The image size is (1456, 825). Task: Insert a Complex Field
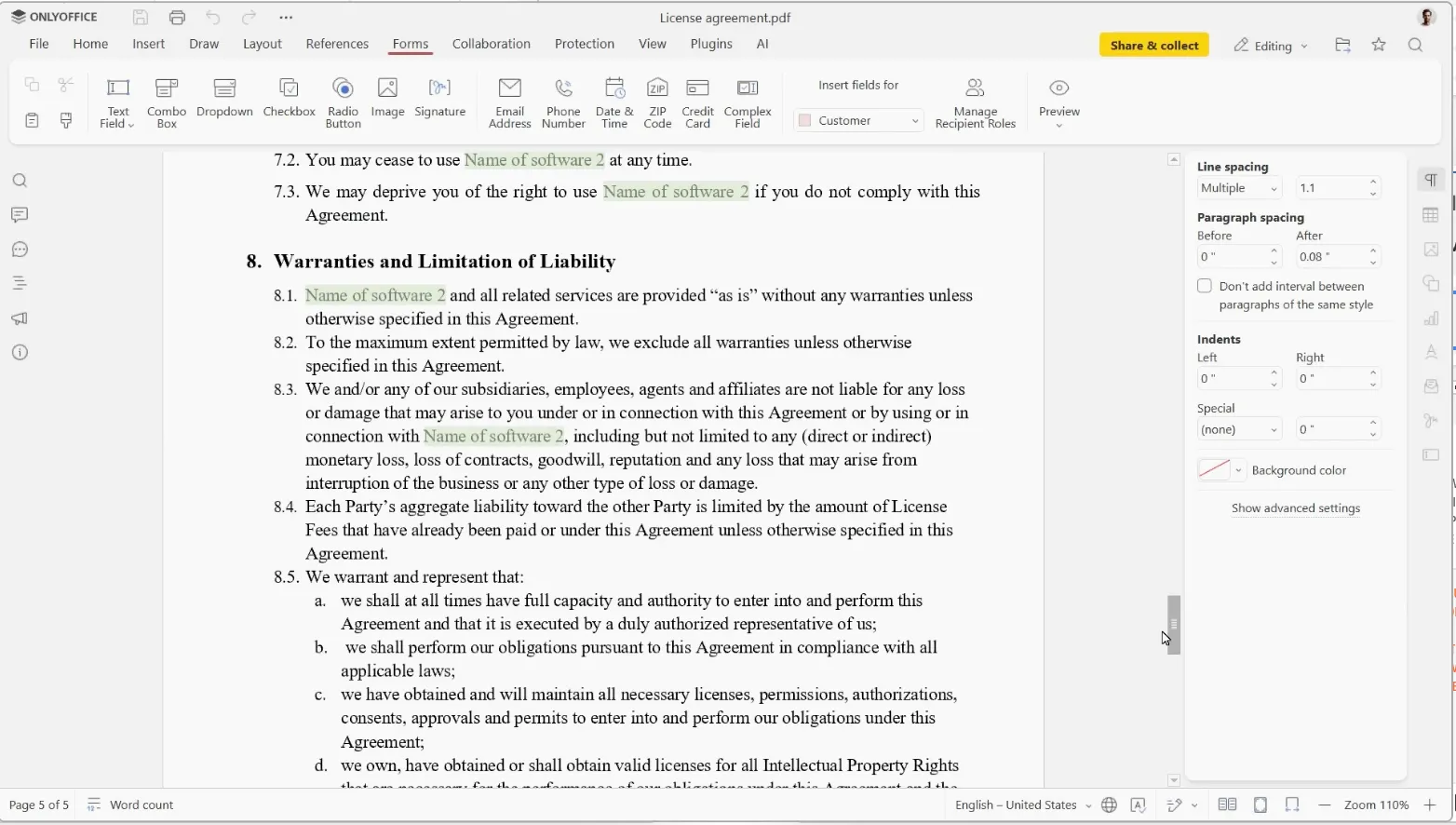tap(748, 102)
